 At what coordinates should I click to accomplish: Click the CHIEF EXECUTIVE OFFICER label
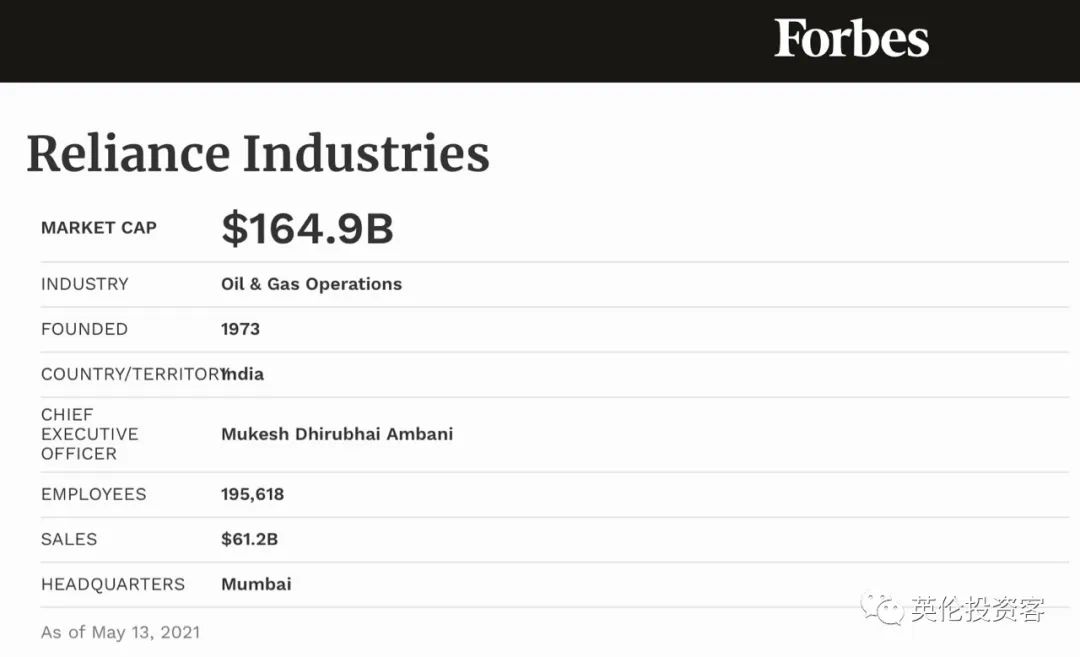coord(89,434)
